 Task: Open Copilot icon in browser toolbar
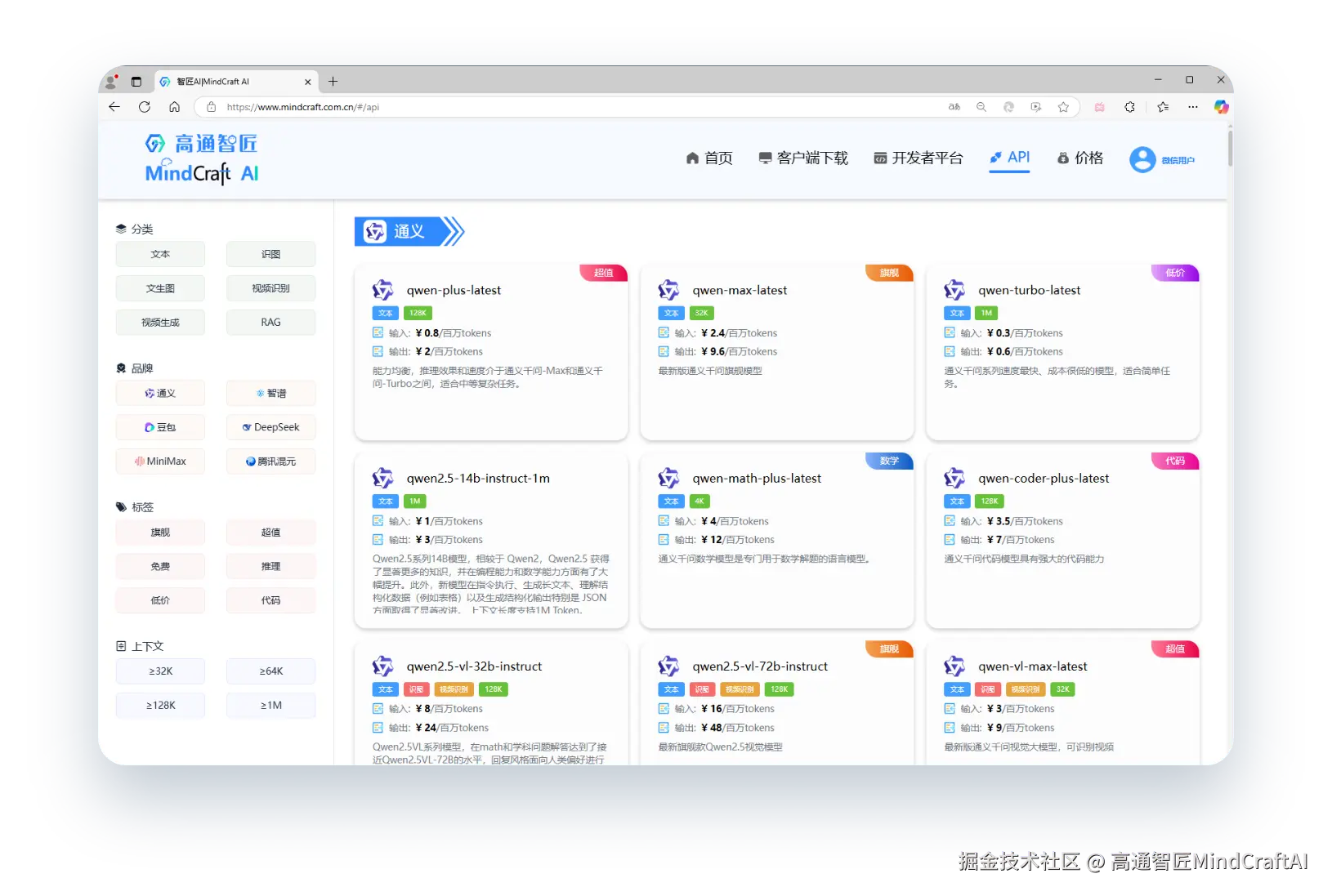(x=1221, y=107)
